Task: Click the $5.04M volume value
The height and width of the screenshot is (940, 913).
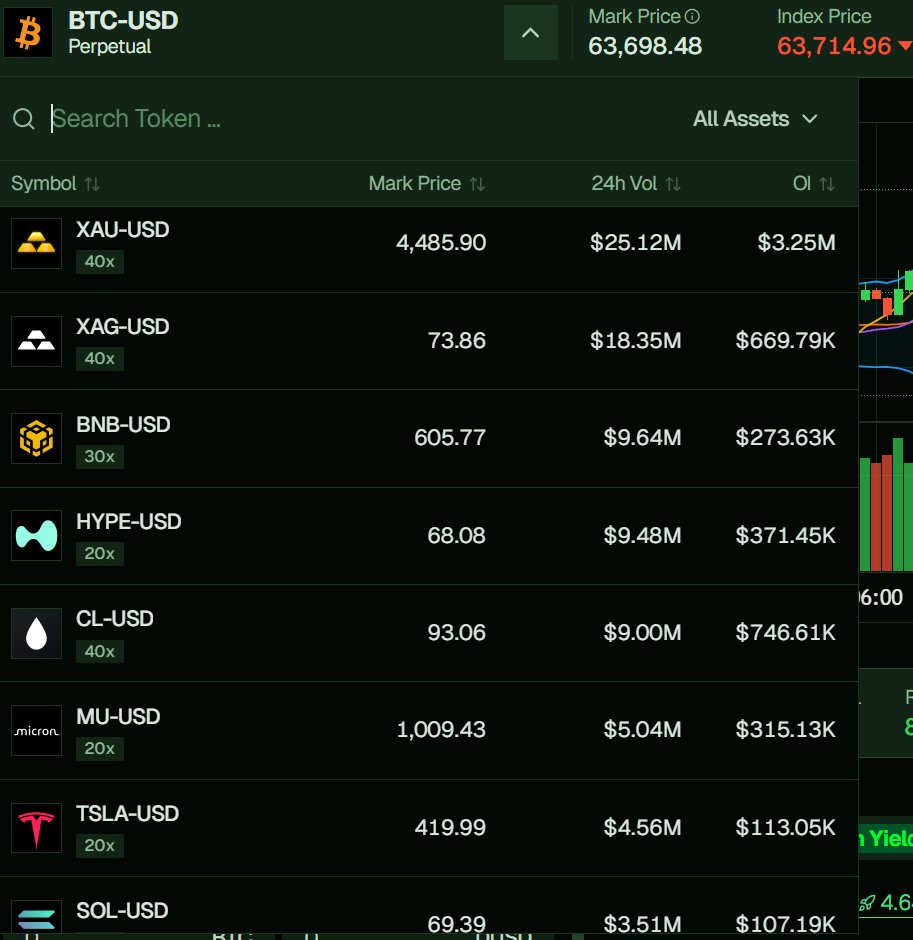Action: click(642, 730)
